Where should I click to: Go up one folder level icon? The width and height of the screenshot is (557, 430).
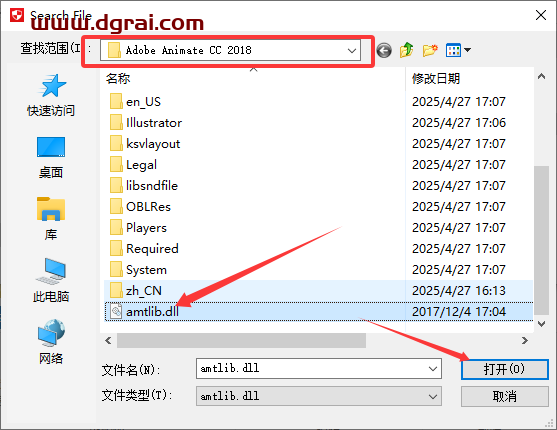[407, 50]
